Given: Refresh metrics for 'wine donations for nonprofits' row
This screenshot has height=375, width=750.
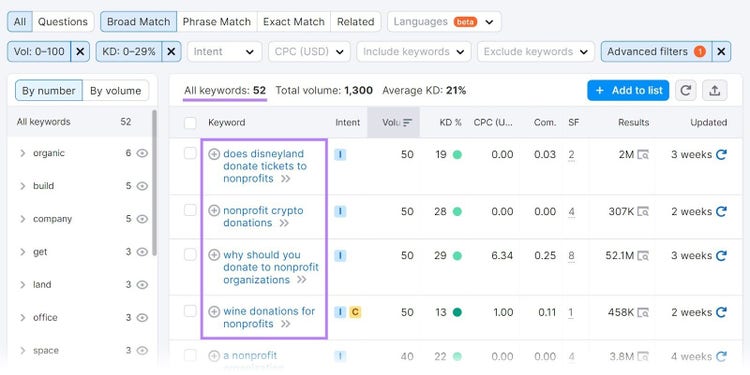Looking at the screenshot, I should 721,313.
